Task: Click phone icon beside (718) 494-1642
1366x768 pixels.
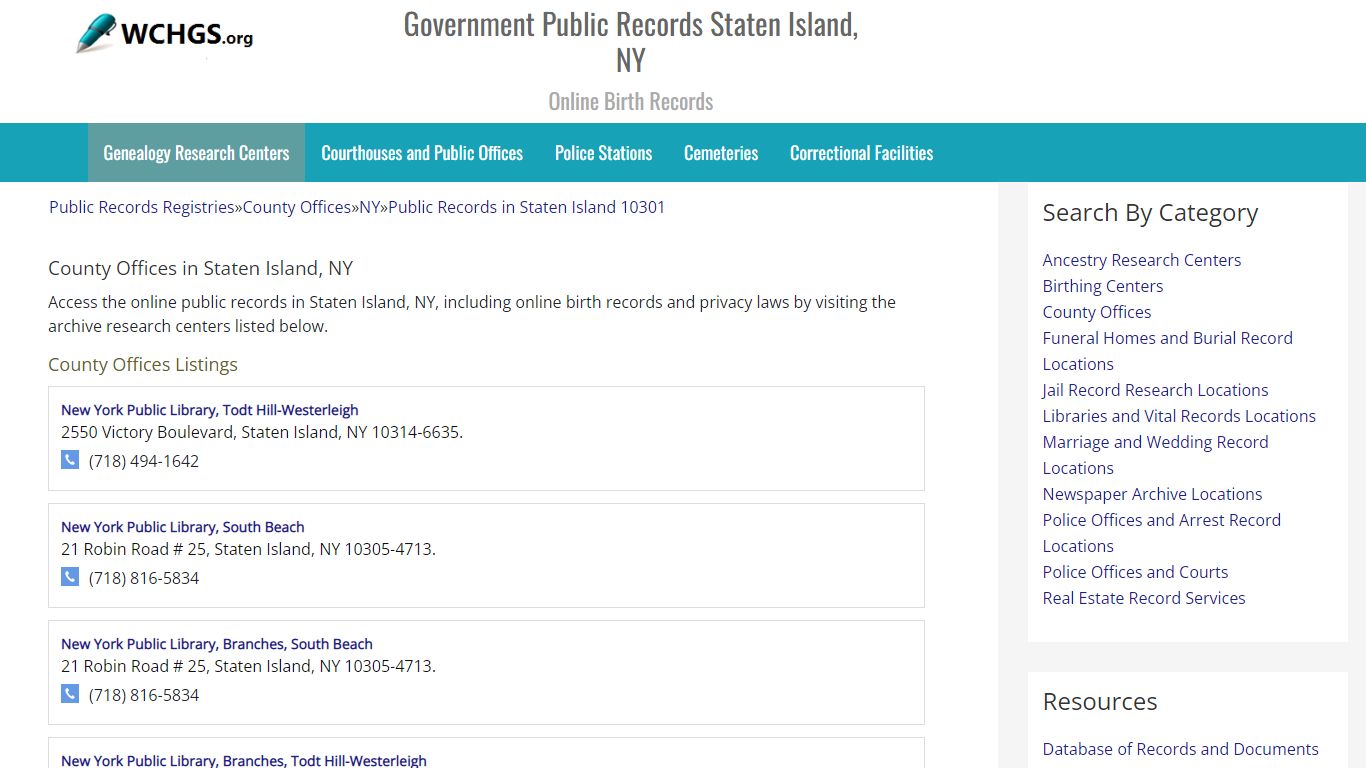Action: (70, 460)
